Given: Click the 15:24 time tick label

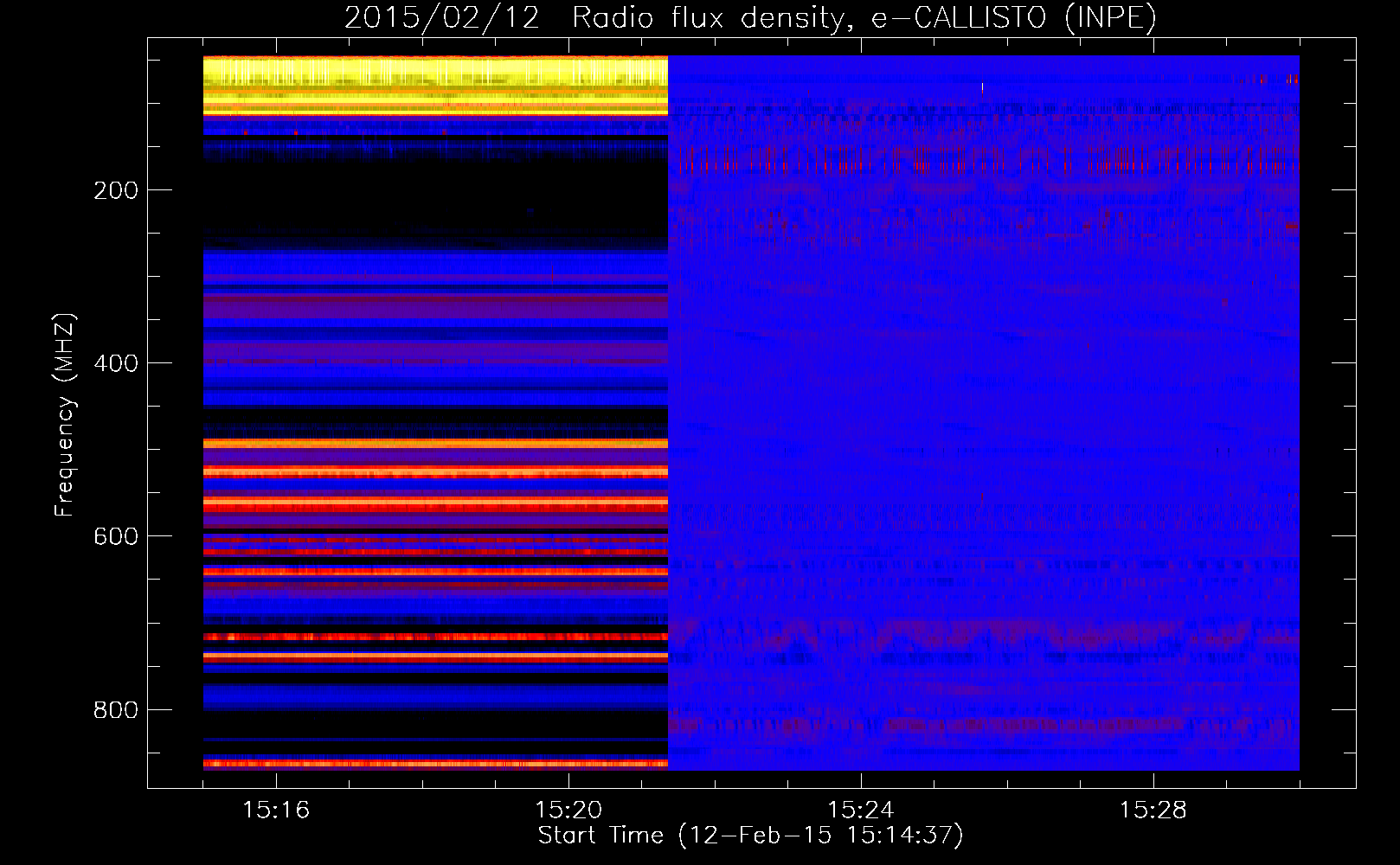Looking at the screenshot, I should tap(861, 811).
